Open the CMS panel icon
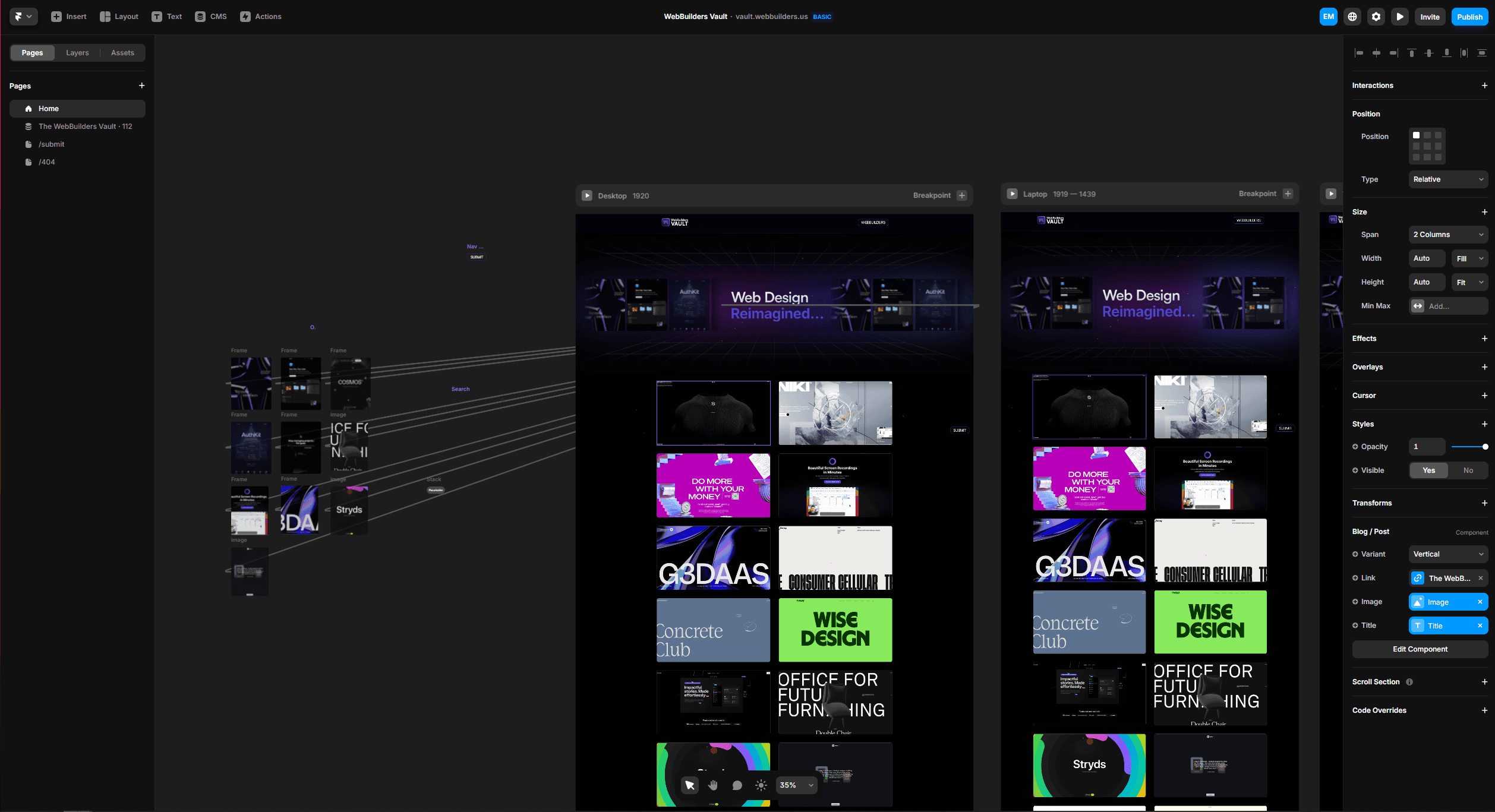 pos(200,16)
